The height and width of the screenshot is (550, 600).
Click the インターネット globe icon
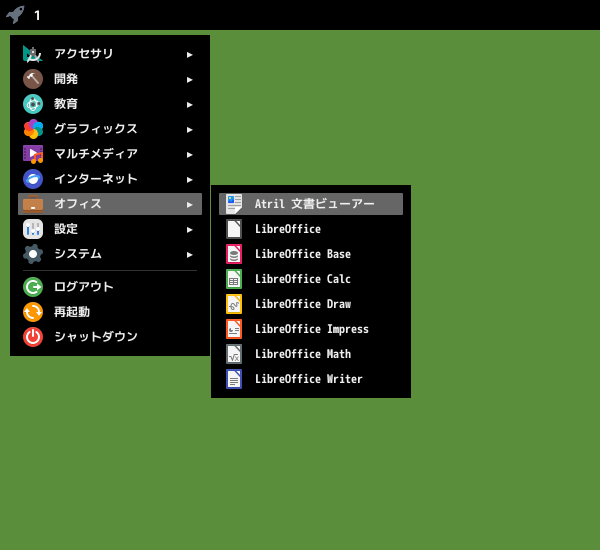pos(33,179)
